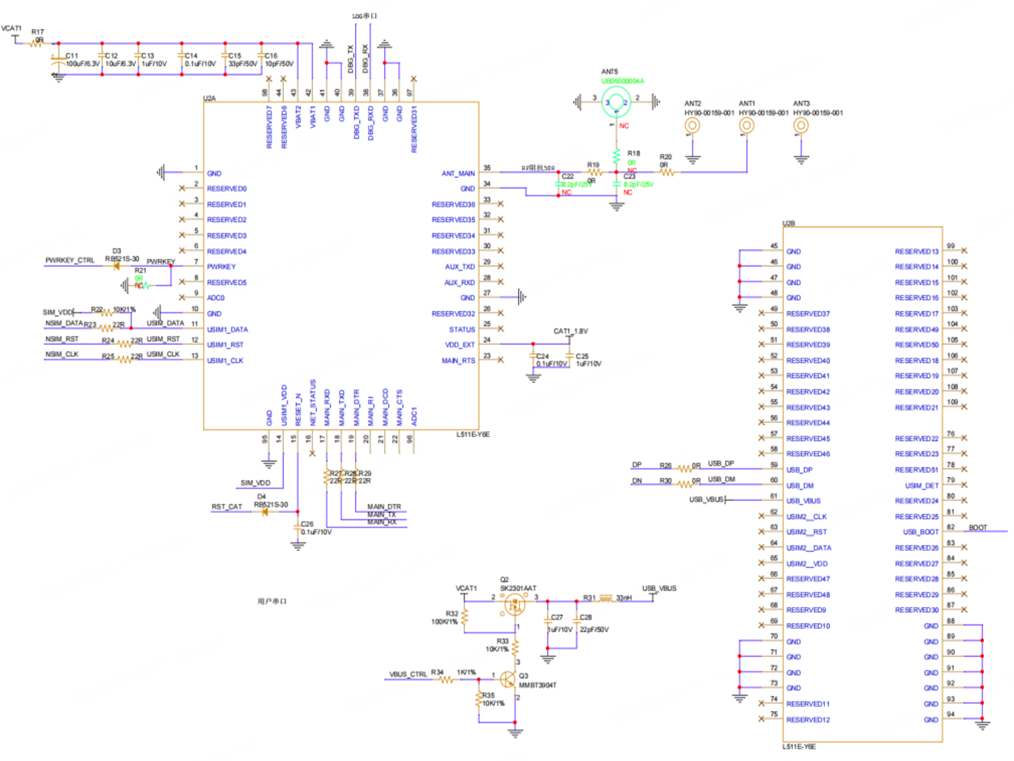Select the RESERVED37 pin label
Screen dimensions: 1014x761
[808, 314]
